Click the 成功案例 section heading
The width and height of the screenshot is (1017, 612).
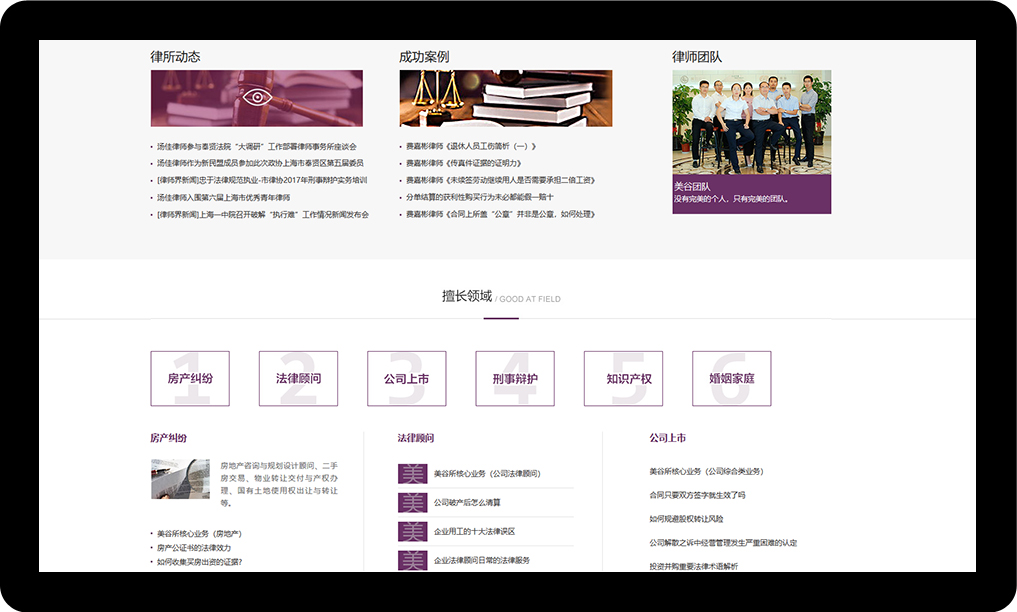[x=424, y=57]
